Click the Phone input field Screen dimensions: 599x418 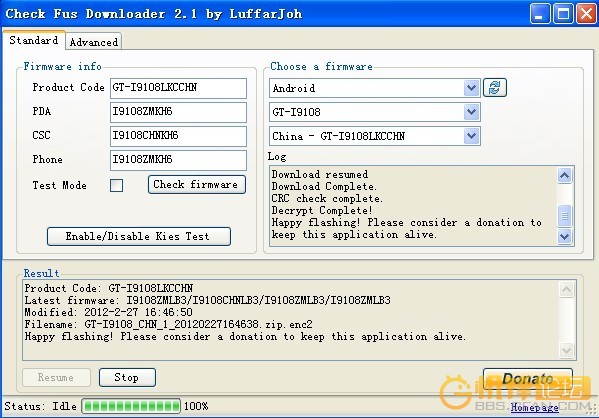click(x=178, y=160)
